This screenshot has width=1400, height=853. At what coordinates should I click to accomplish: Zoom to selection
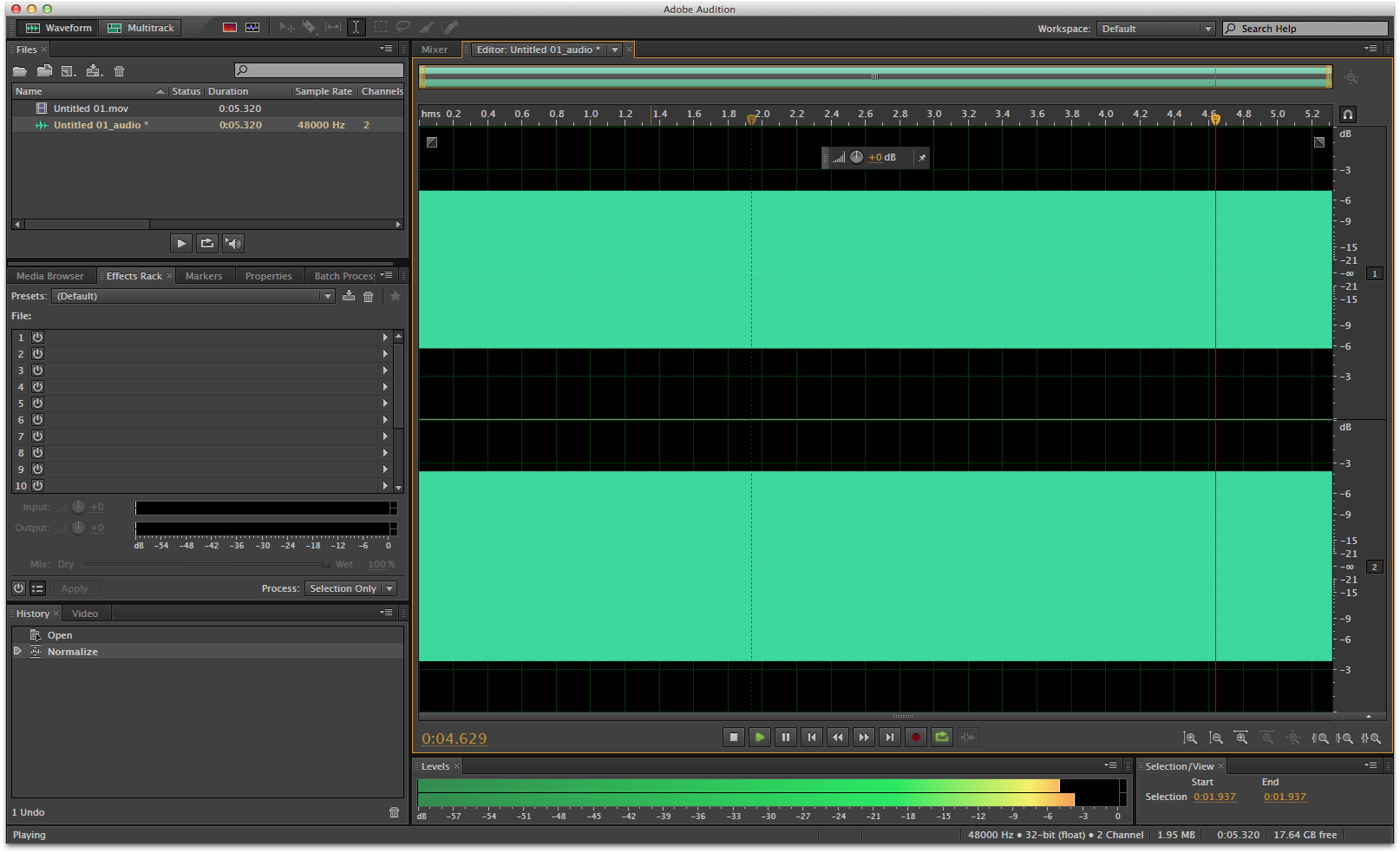tap(1371, 738)
